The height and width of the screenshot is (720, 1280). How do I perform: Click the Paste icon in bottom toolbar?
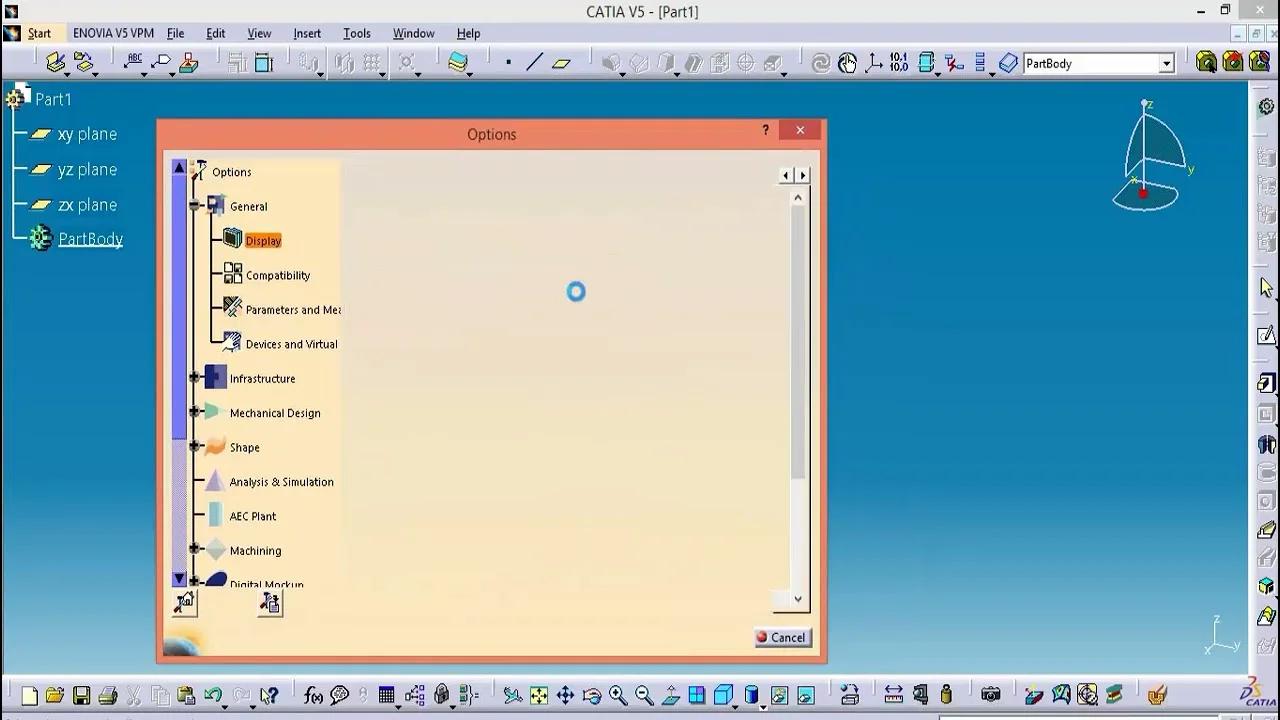[x=186, y=695]
